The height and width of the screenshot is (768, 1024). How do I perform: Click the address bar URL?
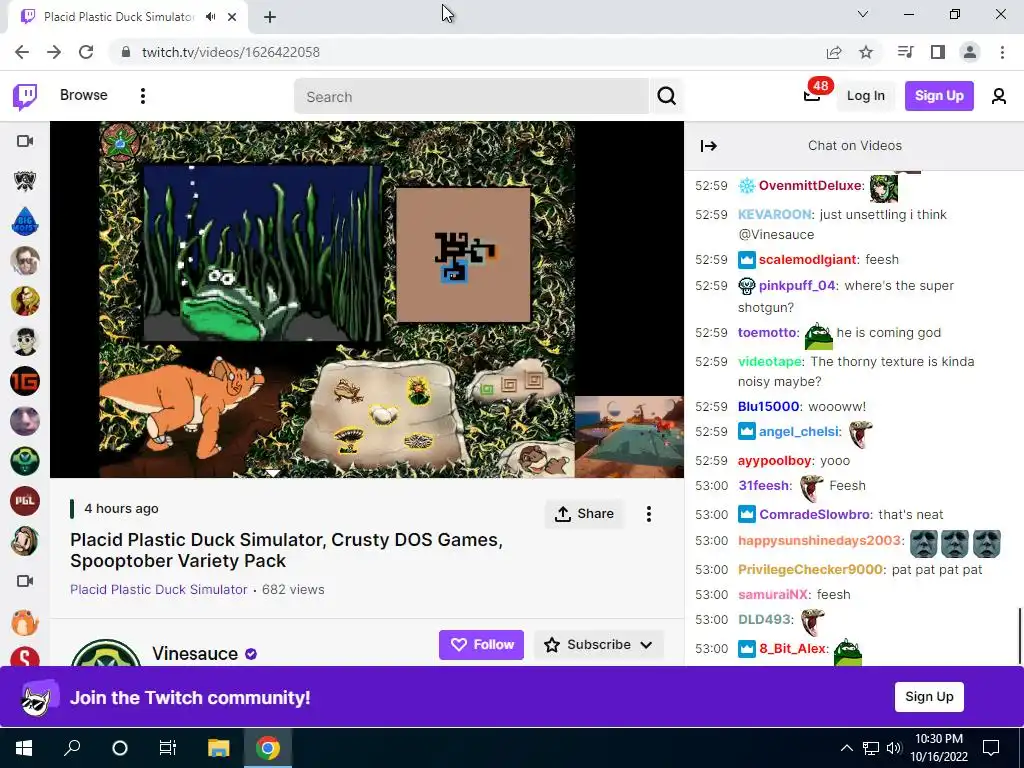pos(231,52)
